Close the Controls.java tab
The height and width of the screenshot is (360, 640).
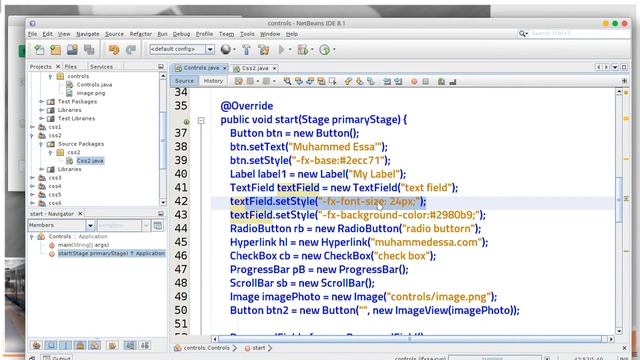pos(224,68)
